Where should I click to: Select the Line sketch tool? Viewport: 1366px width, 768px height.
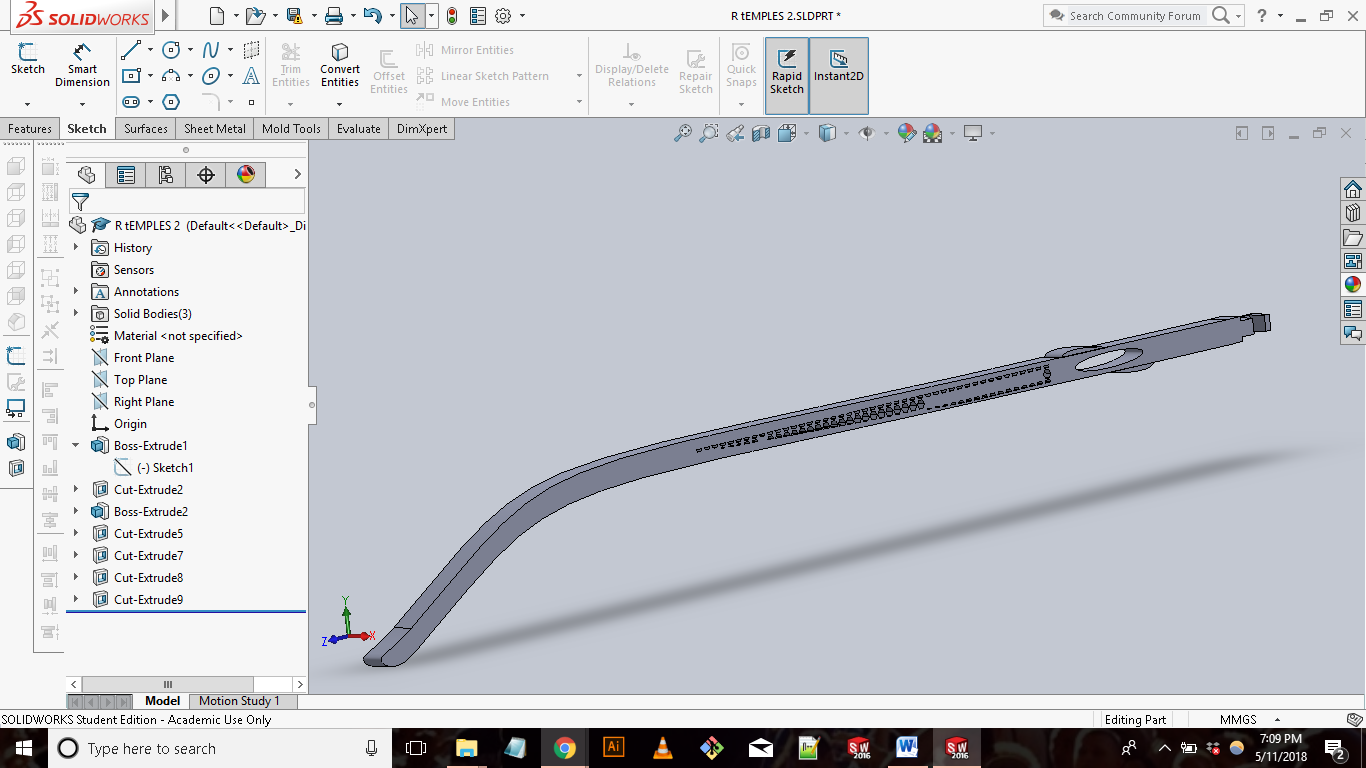point(130,49)
